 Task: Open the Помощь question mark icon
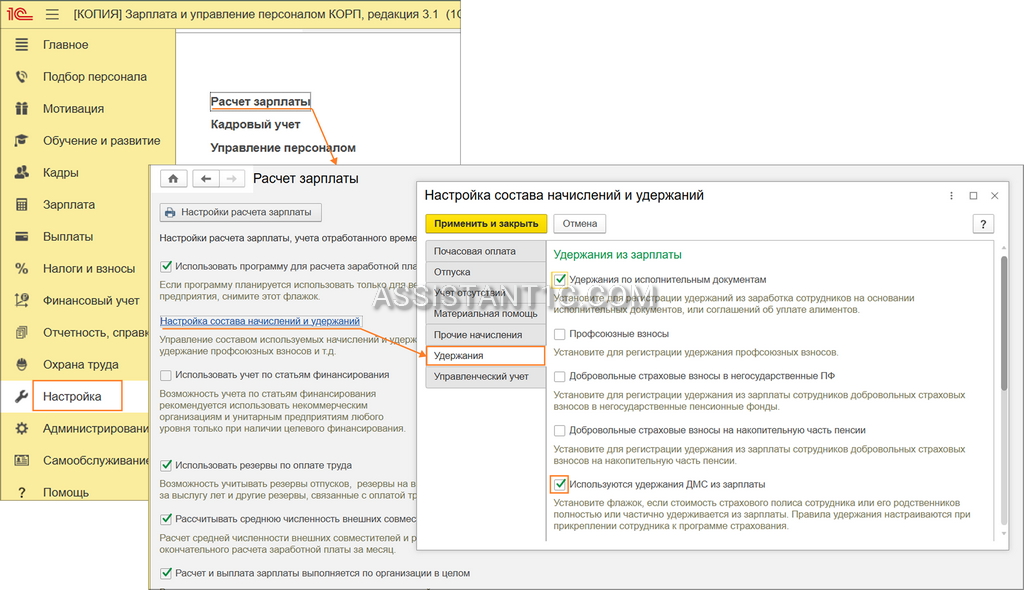coord(22,492)
